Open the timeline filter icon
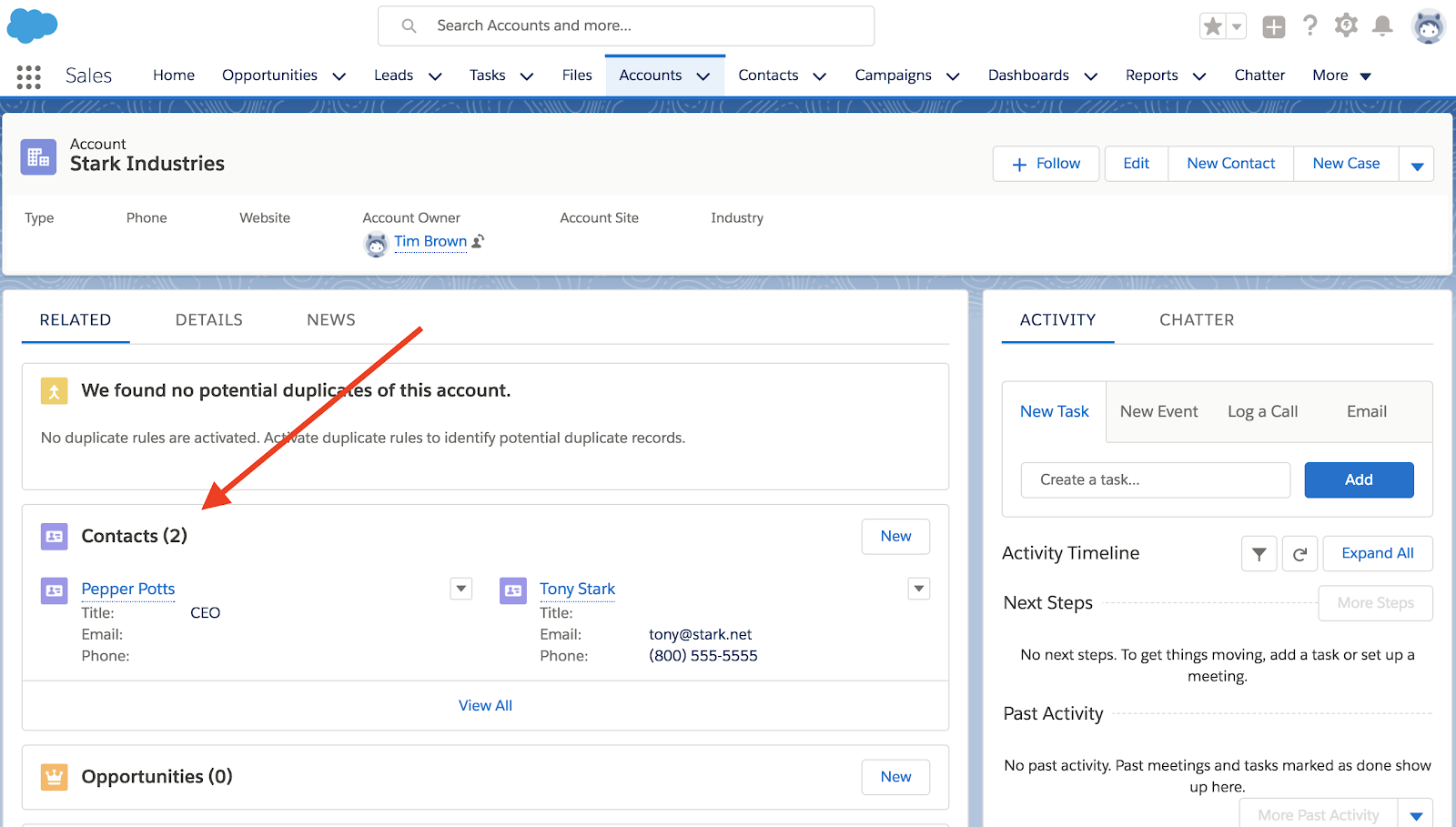Viewport: 1456px width, 827px height. (1259, 554)
